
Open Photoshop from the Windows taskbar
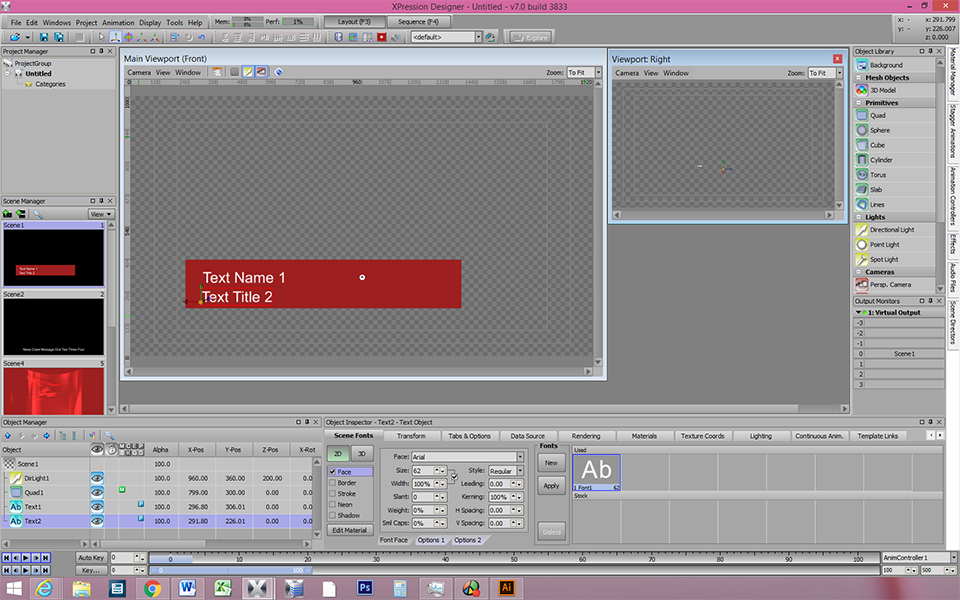coord(365,588)
